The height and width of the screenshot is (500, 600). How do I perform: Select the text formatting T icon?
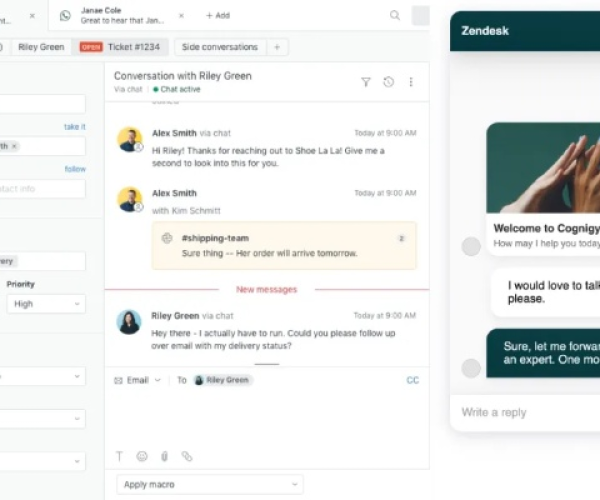[120, 456]
